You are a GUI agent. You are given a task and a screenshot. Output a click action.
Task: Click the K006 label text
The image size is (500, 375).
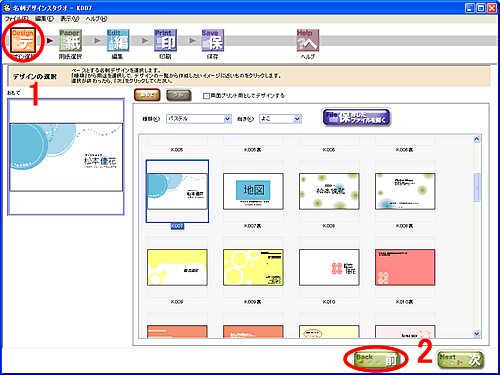329,150
